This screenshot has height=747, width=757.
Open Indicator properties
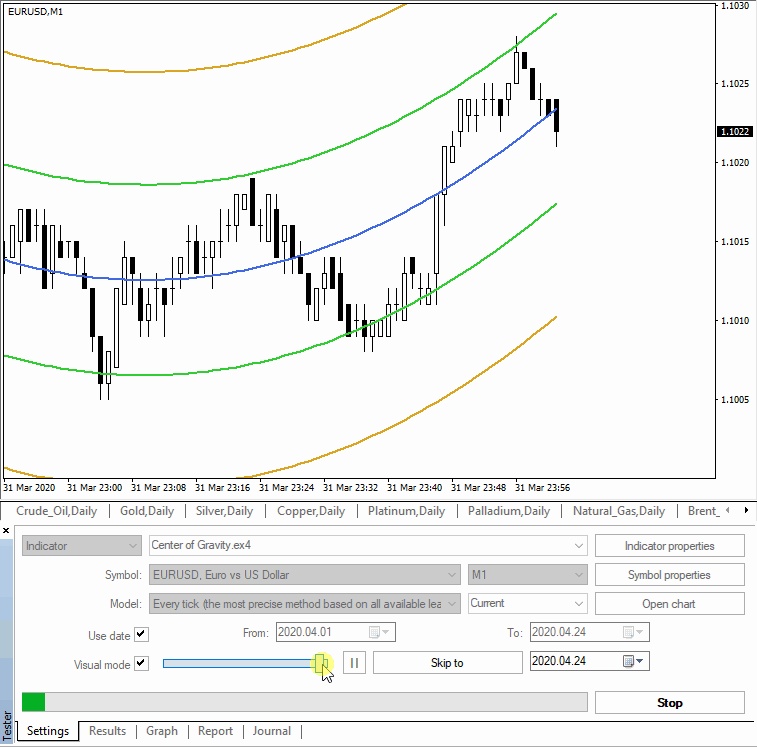click(x=669, y=546)
